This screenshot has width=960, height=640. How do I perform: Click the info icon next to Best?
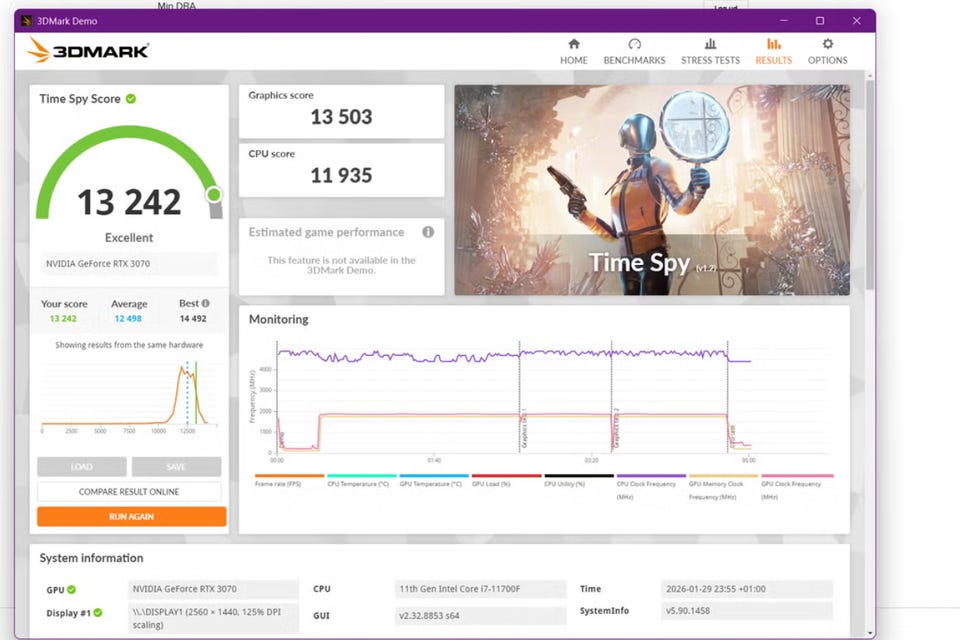click(x=206, y=303)
